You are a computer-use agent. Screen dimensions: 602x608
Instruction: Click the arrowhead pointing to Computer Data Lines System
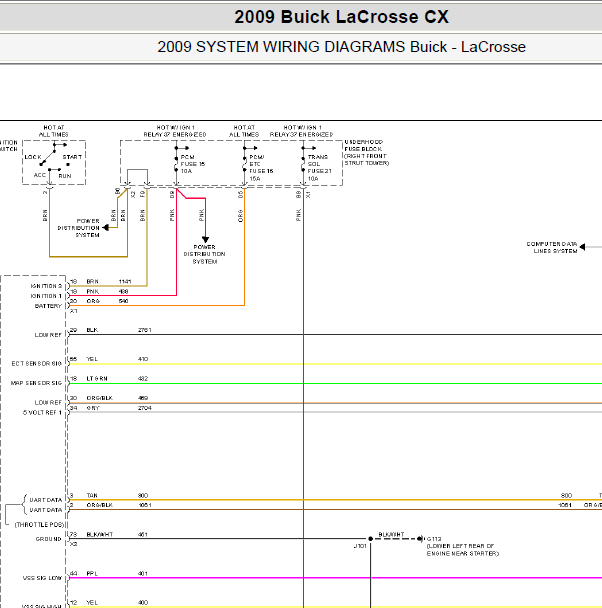[x=582, y=247]
